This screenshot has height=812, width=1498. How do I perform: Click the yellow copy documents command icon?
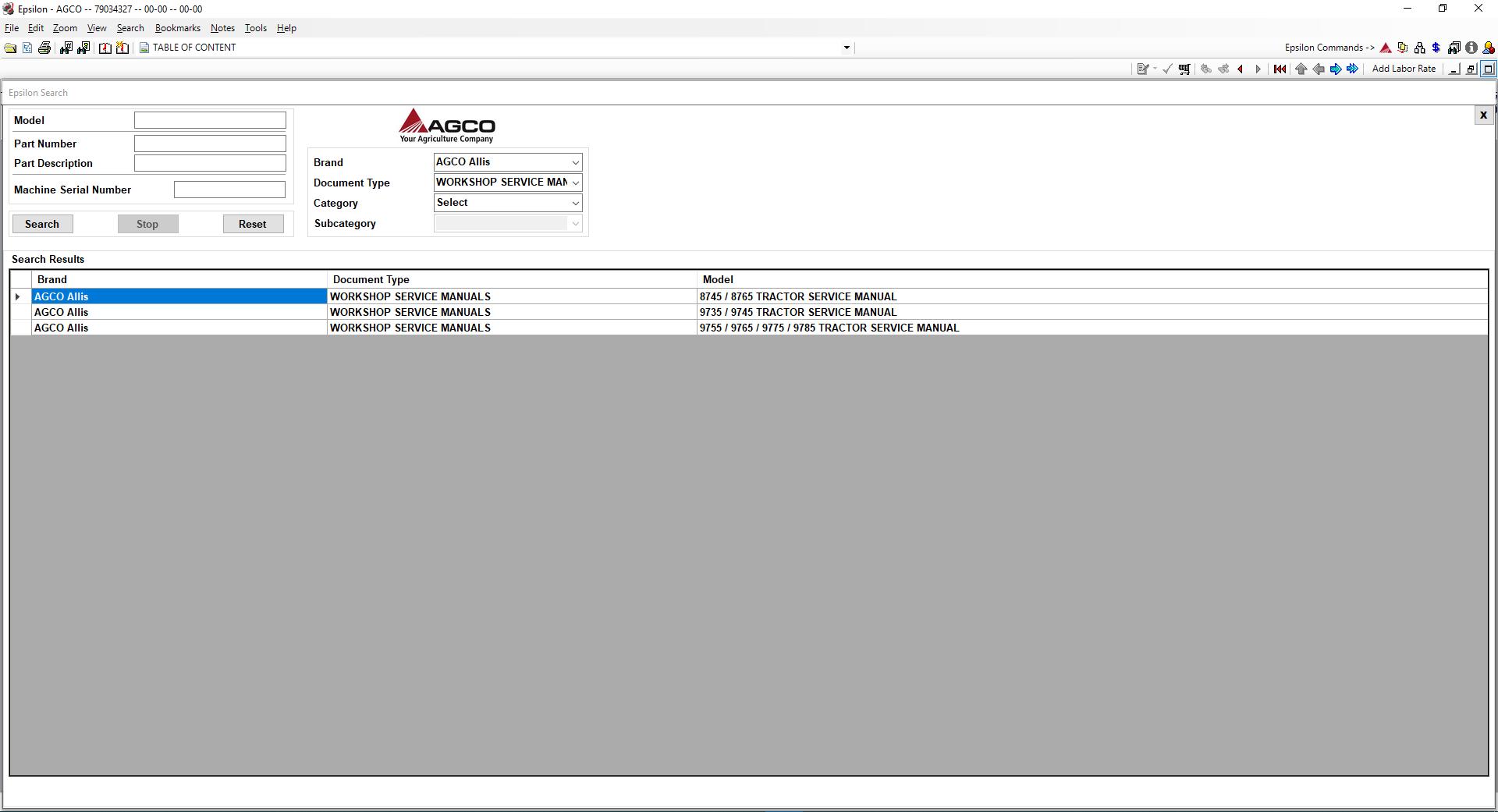tap(1403, 48)
